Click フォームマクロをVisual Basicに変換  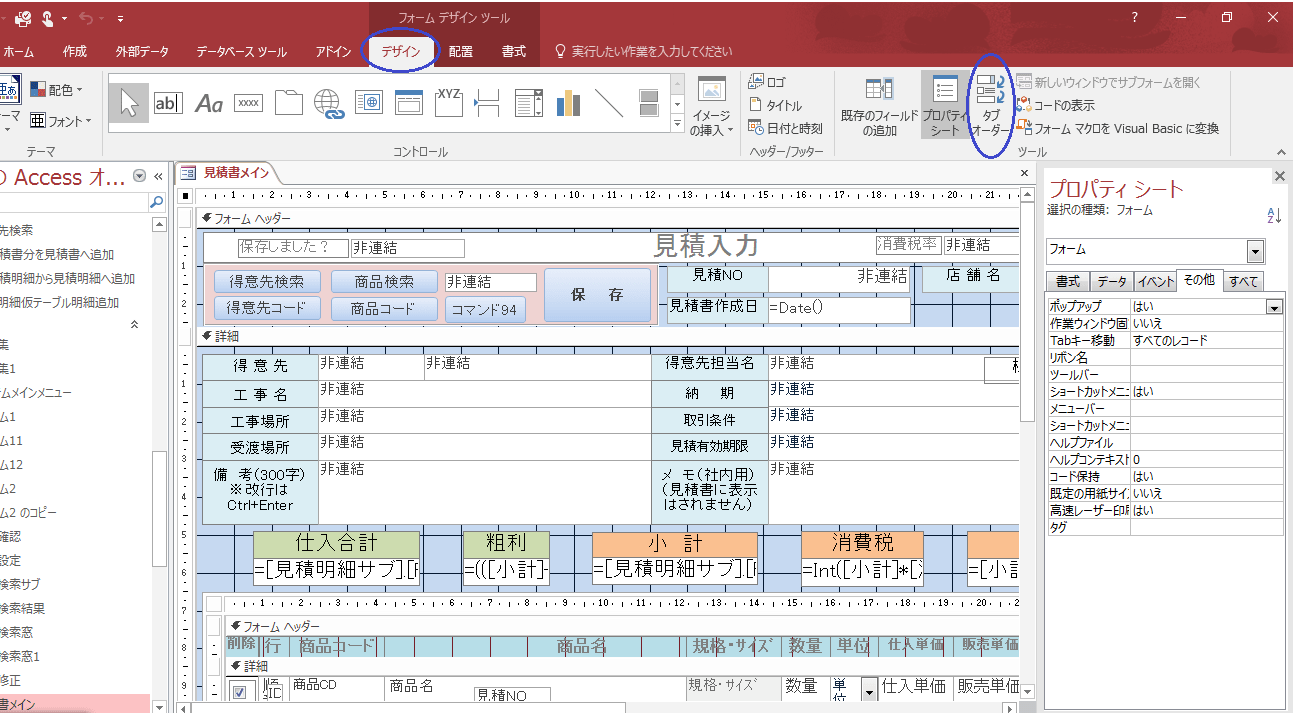1118,128
